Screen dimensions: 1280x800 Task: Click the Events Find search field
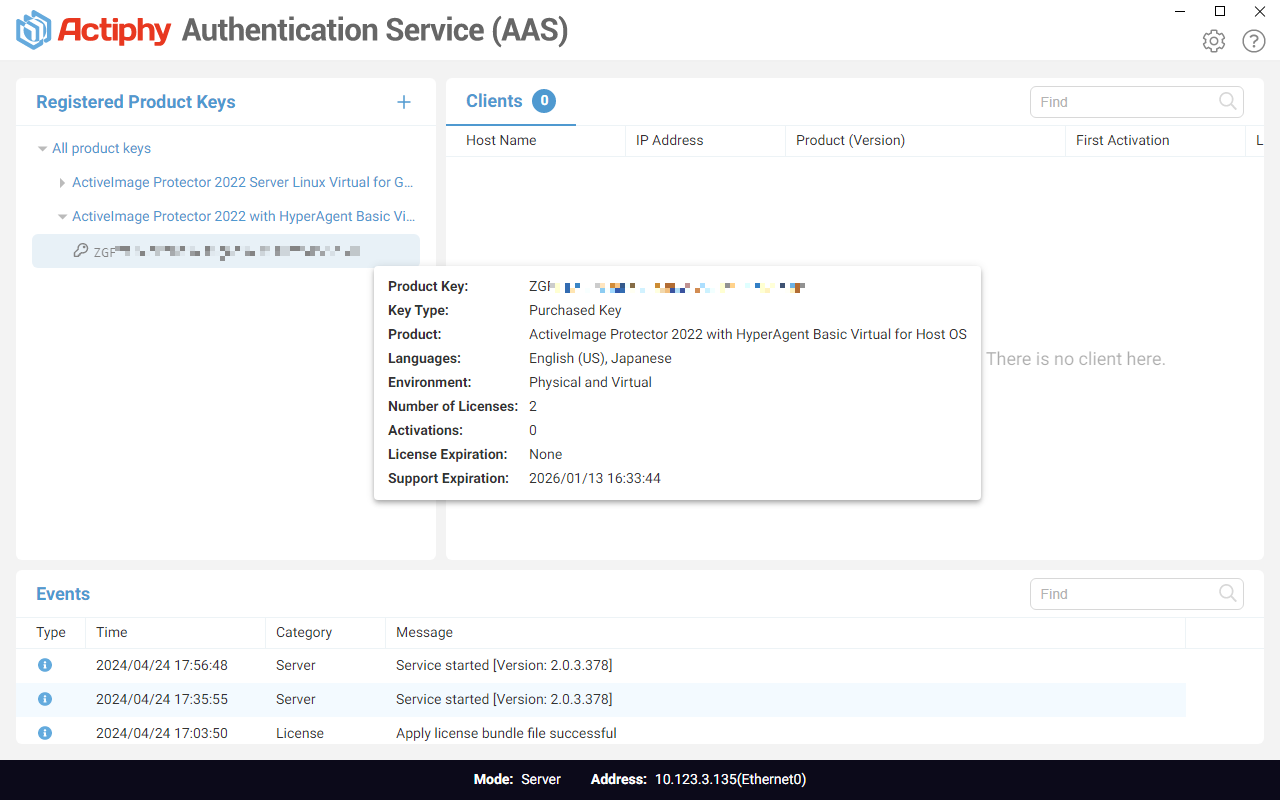tap(1137, 594)
